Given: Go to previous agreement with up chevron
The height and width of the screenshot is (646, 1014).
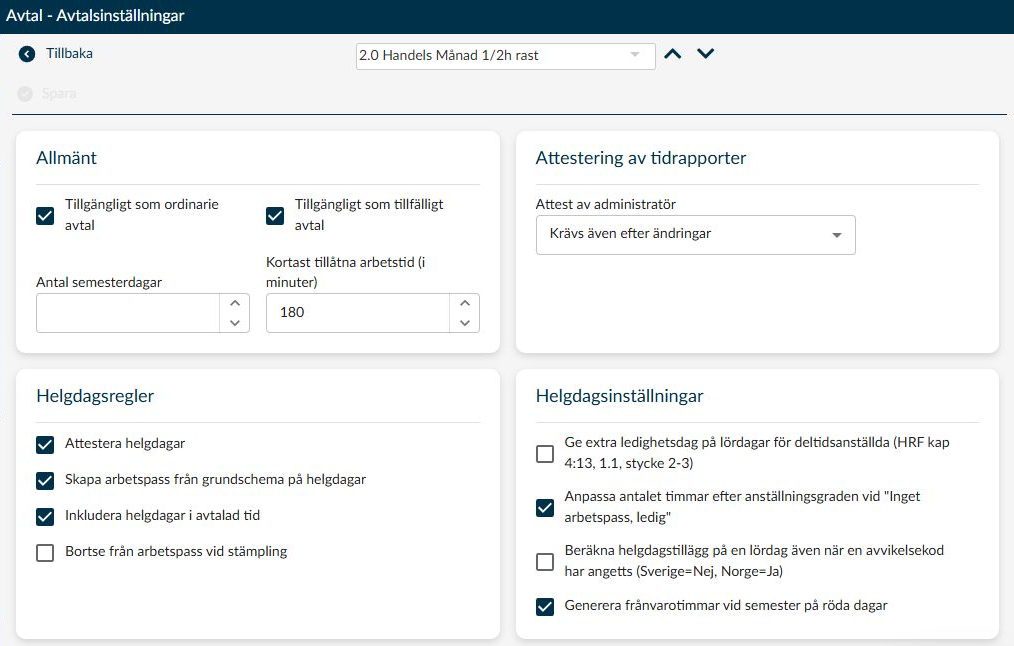Looking at the screenshot, I should pos(673,54).
